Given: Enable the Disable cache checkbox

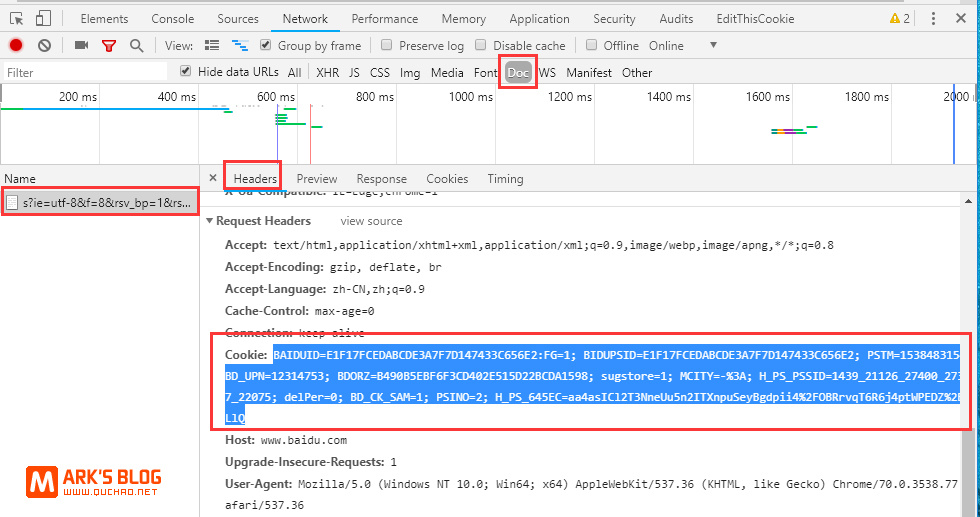Looking at the screenshot, I should point(480,45).
